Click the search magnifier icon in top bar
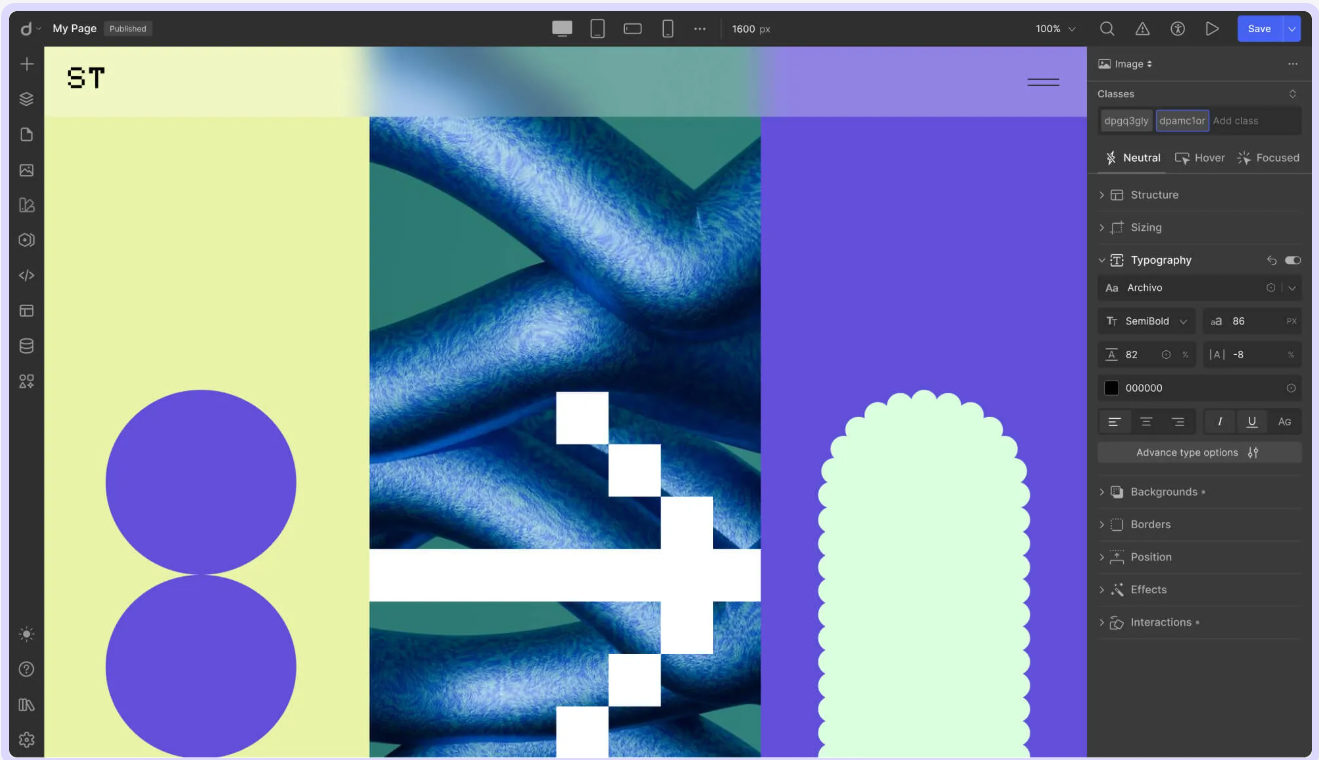 [x=1107, y=29]
